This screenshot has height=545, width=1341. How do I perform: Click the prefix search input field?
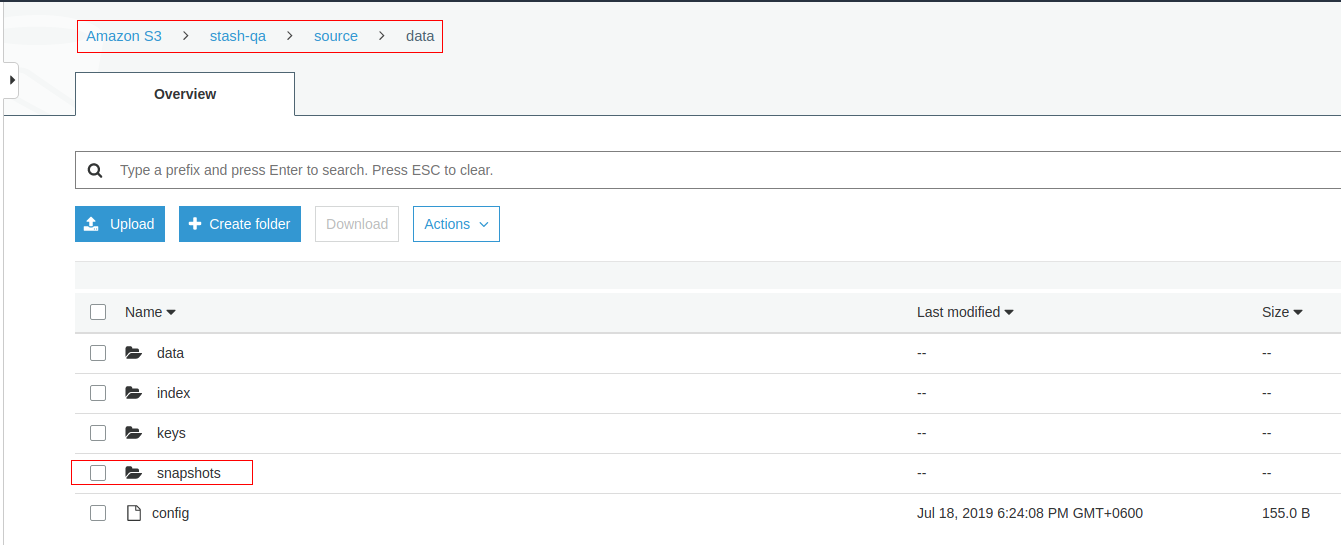pyautogui.click(x=700, y=171)
